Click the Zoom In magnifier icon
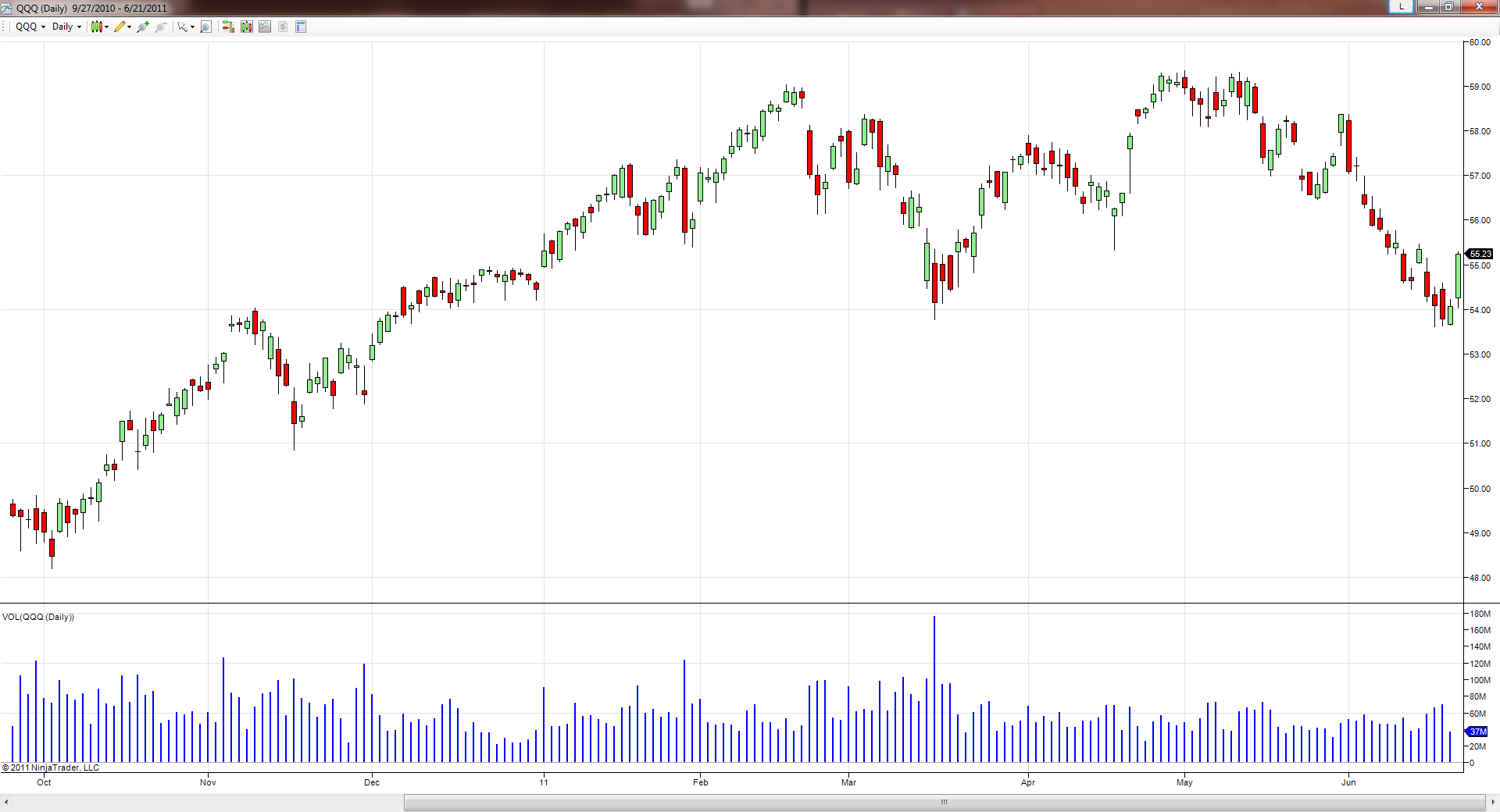 tap(143, 27)
